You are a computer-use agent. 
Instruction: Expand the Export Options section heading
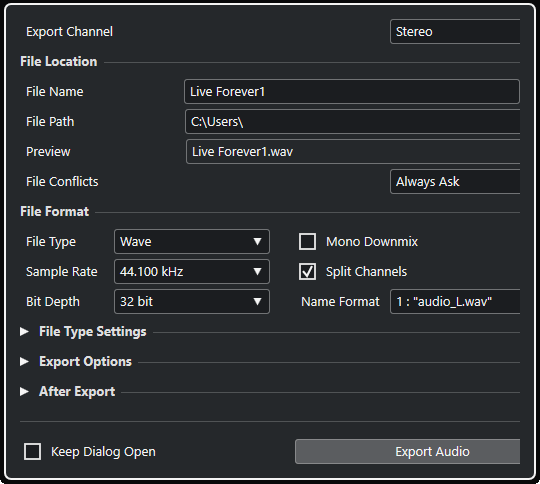click(85, 361)
